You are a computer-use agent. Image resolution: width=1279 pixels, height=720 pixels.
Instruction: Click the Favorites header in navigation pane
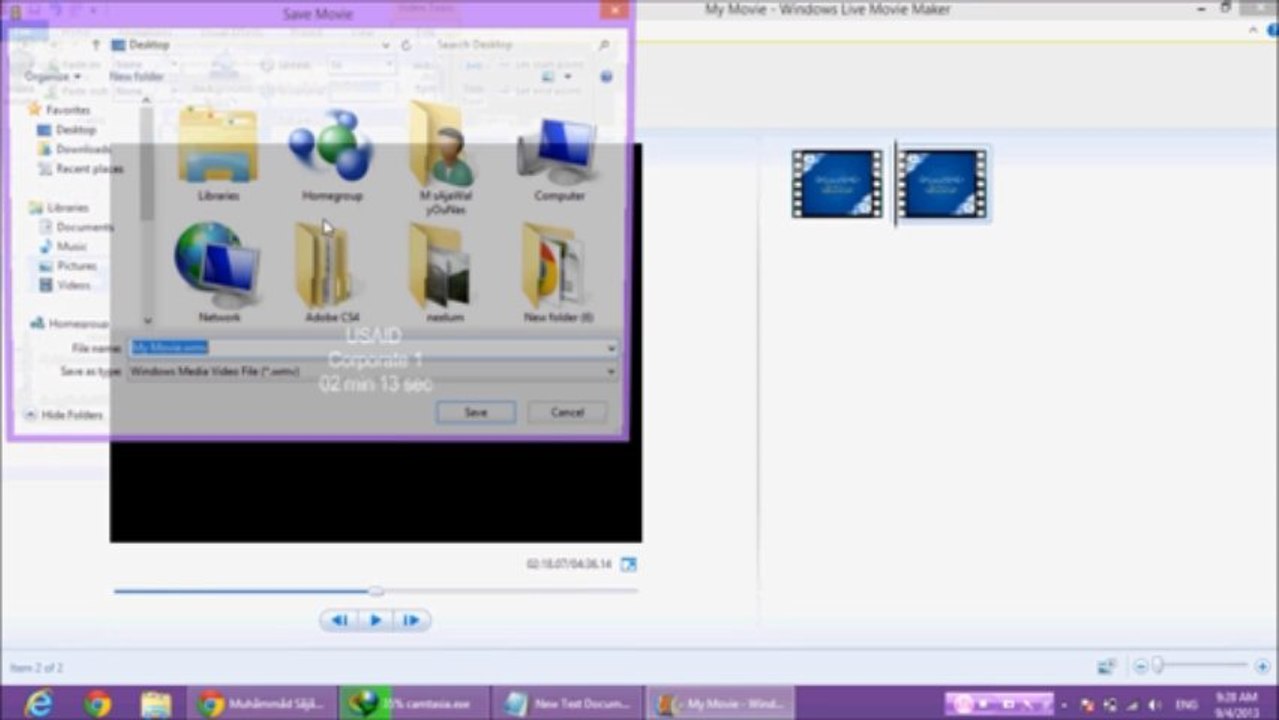(x=59, y=110)
